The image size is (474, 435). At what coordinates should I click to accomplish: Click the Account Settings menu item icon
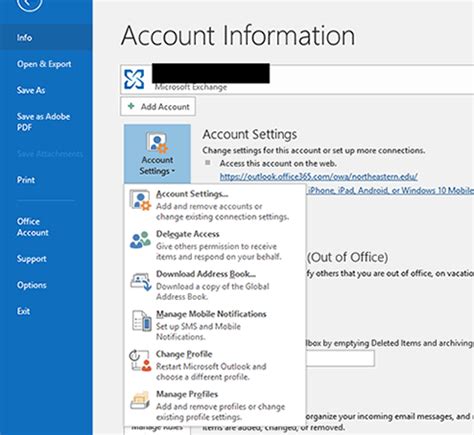(x=140, y=200)
